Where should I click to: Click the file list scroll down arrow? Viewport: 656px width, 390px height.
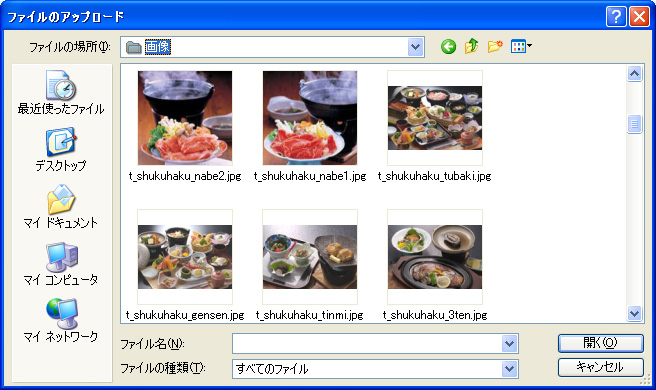634,313
